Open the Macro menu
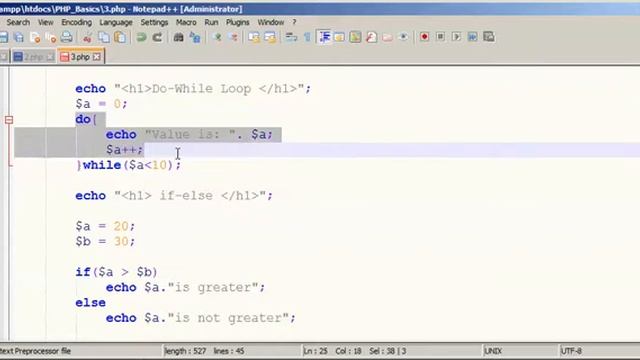The image size is (640, 360). [x=186, y=22]
